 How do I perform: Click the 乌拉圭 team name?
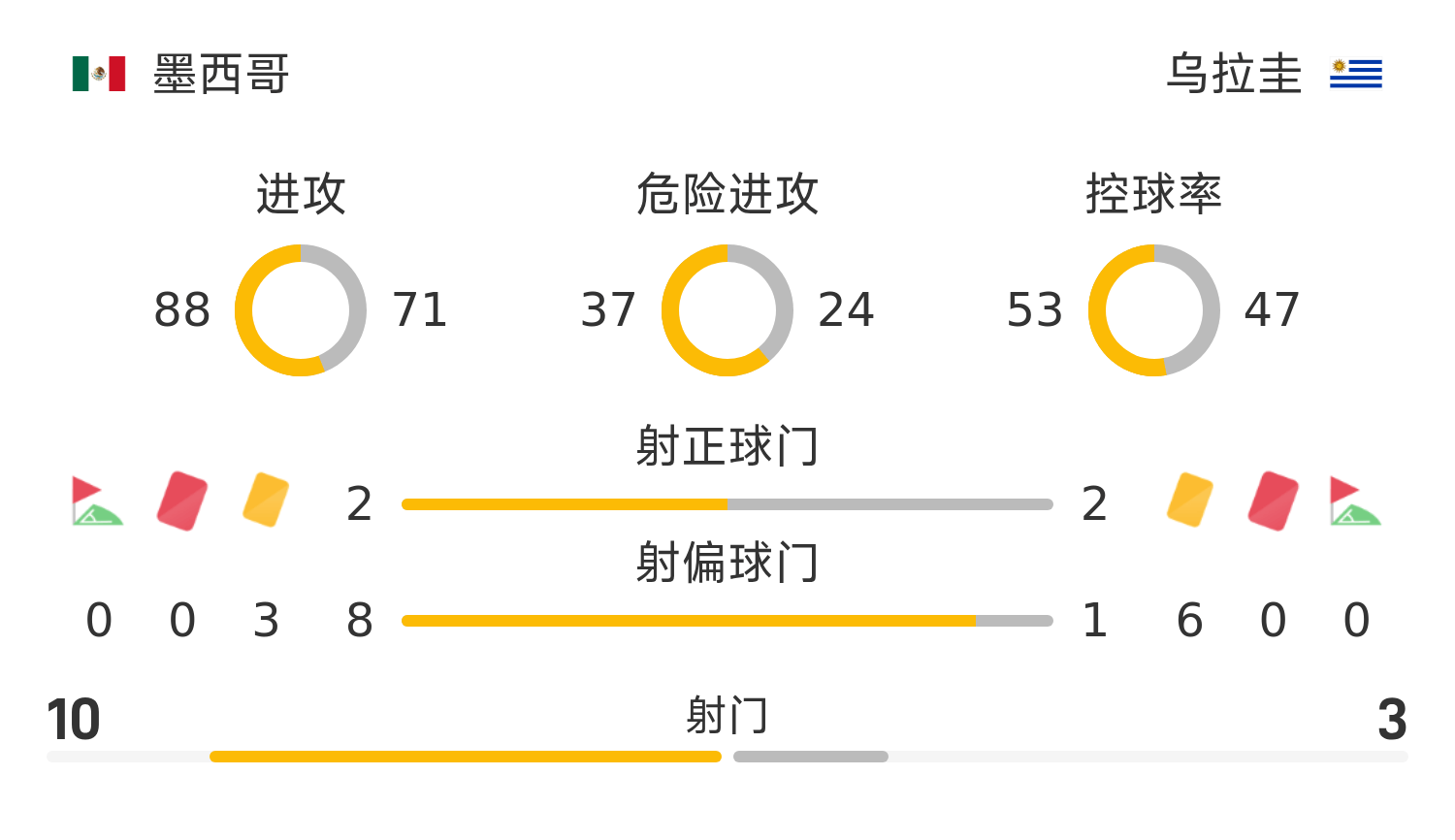point(1234,74)
